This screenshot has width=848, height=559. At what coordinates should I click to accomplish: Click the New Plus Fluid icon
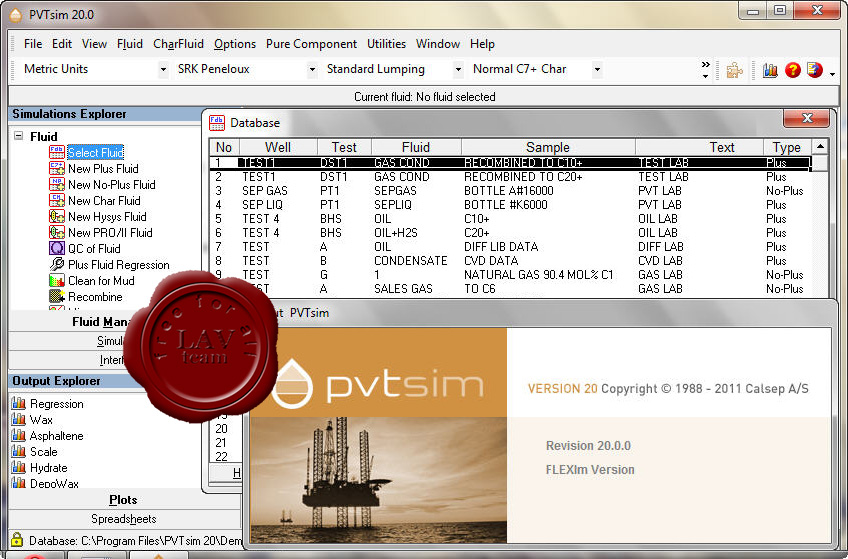pyautogui.click(x=57, y=169)
